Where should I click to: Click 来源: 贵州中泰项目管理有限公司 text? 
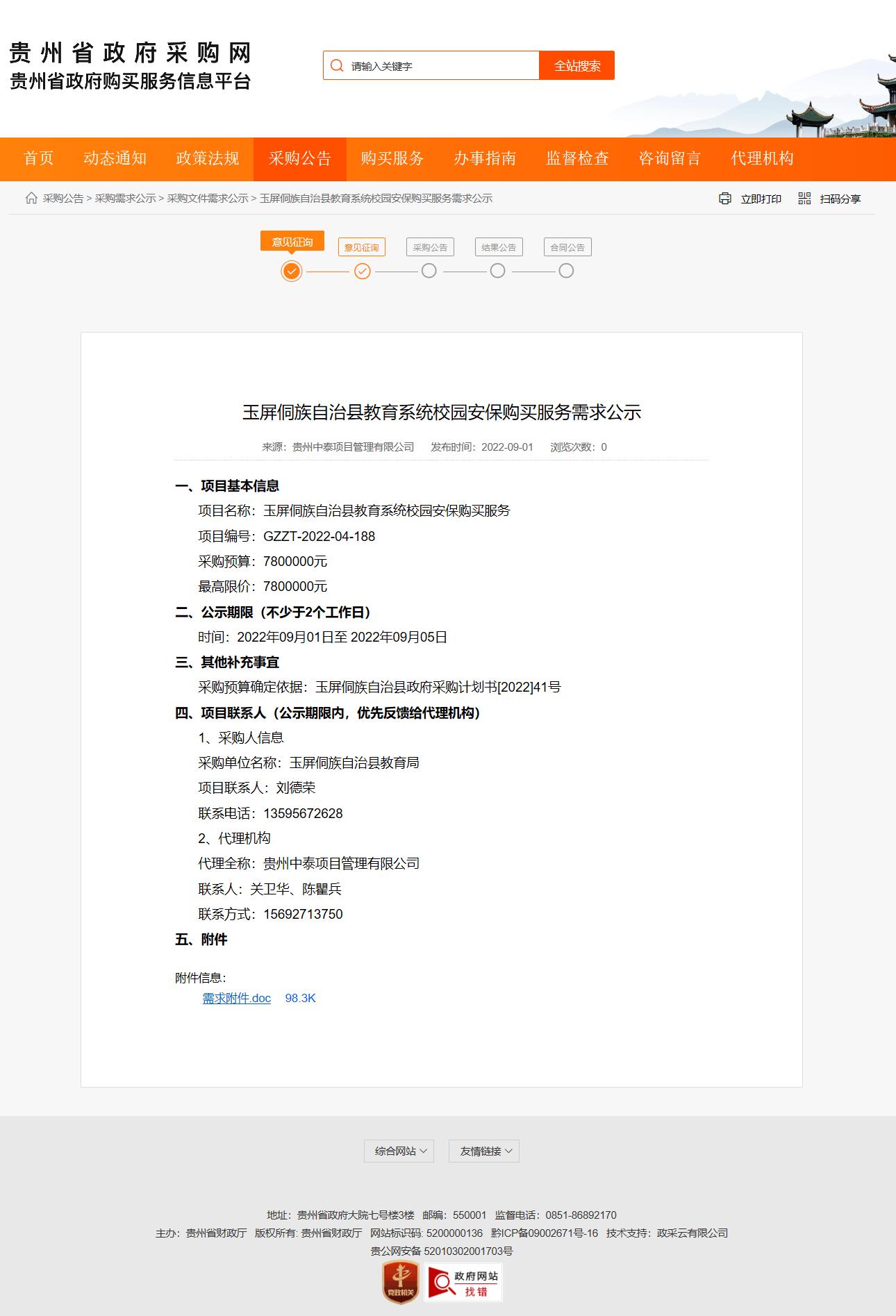(338, 447)
